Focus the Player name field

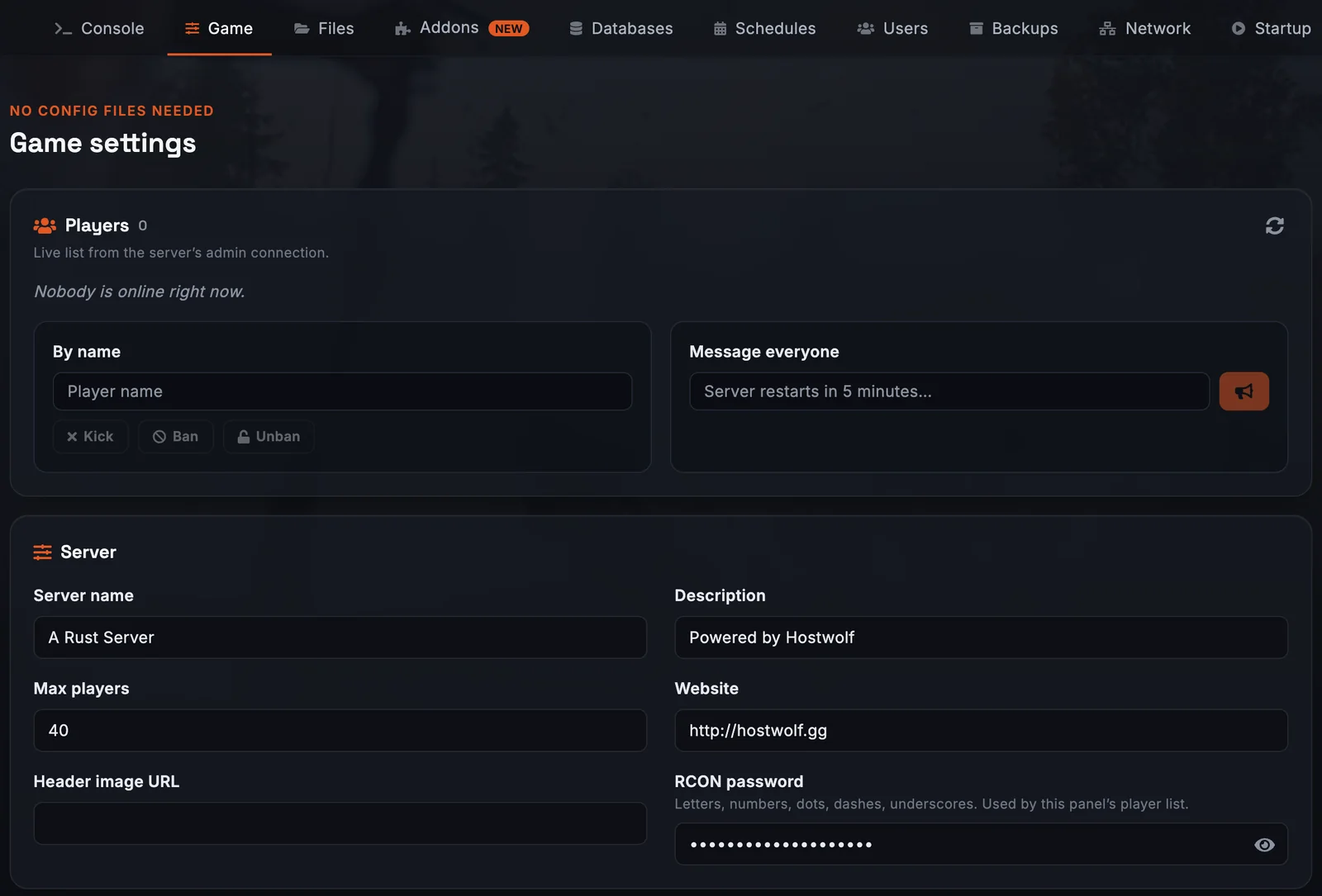(342, 391)
